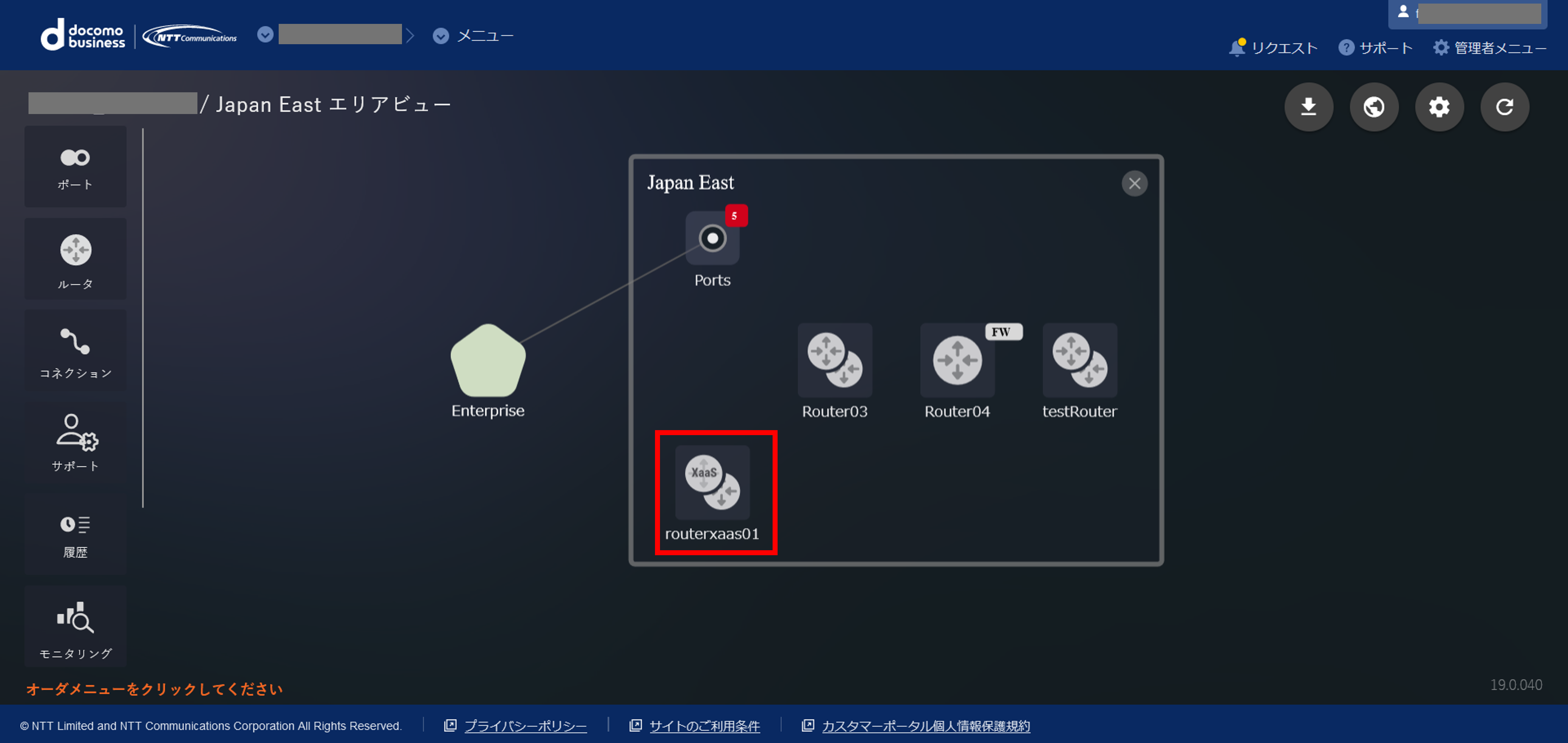Open リクエスト notifications in the header
The height and width of the screenshot is (743, 1568).
(1272, 47)
